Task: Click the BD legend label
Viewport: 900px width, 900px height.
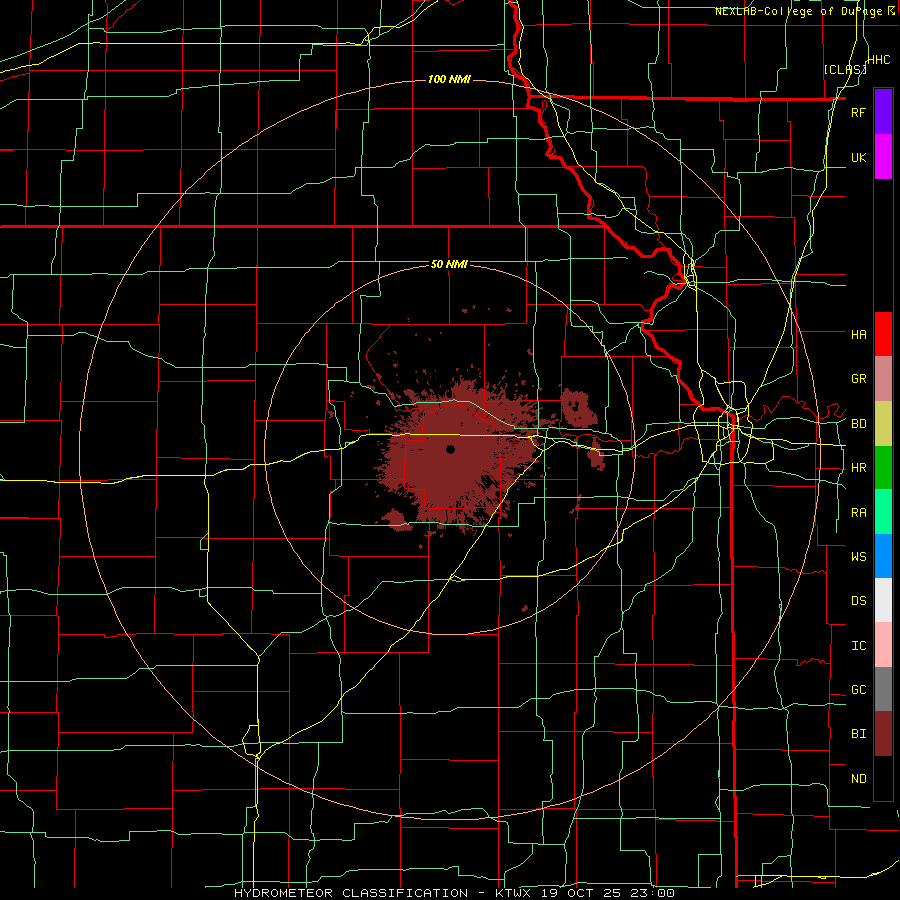Action: [x=858, y=424]
